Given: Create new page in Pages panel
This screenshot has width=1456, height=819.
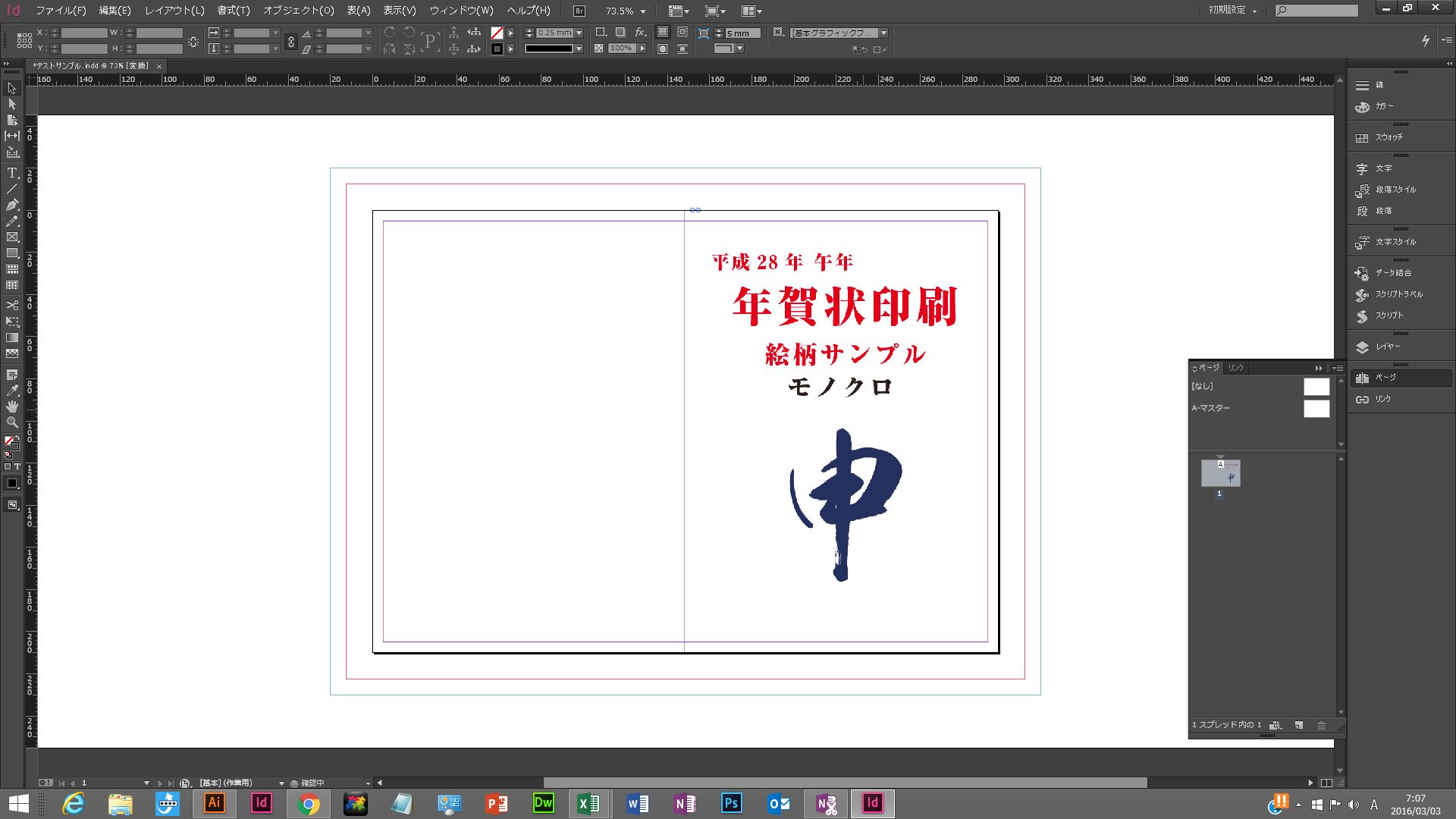Looking at the screenshot, I should (1298, 725).
